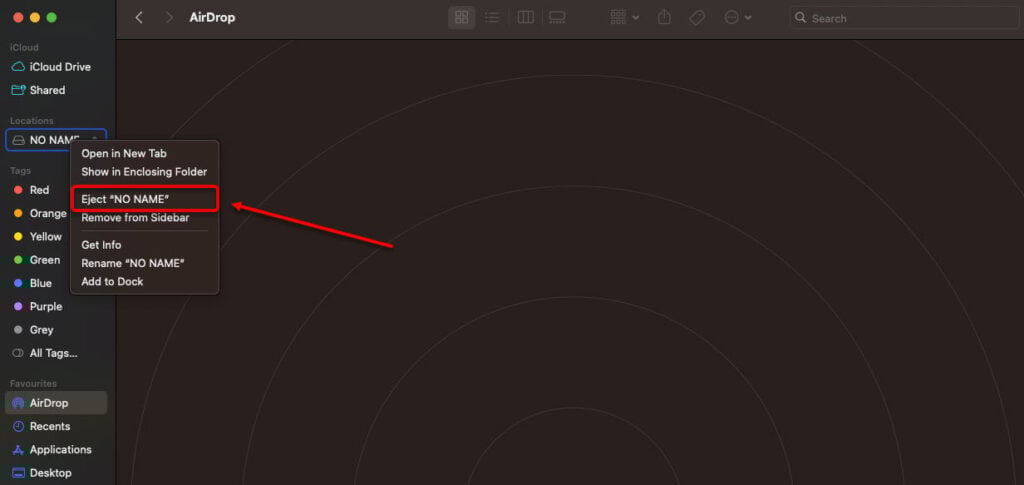1024x485 pixels.
Task: Select the Yellow tag
Action: coord(38,236)
